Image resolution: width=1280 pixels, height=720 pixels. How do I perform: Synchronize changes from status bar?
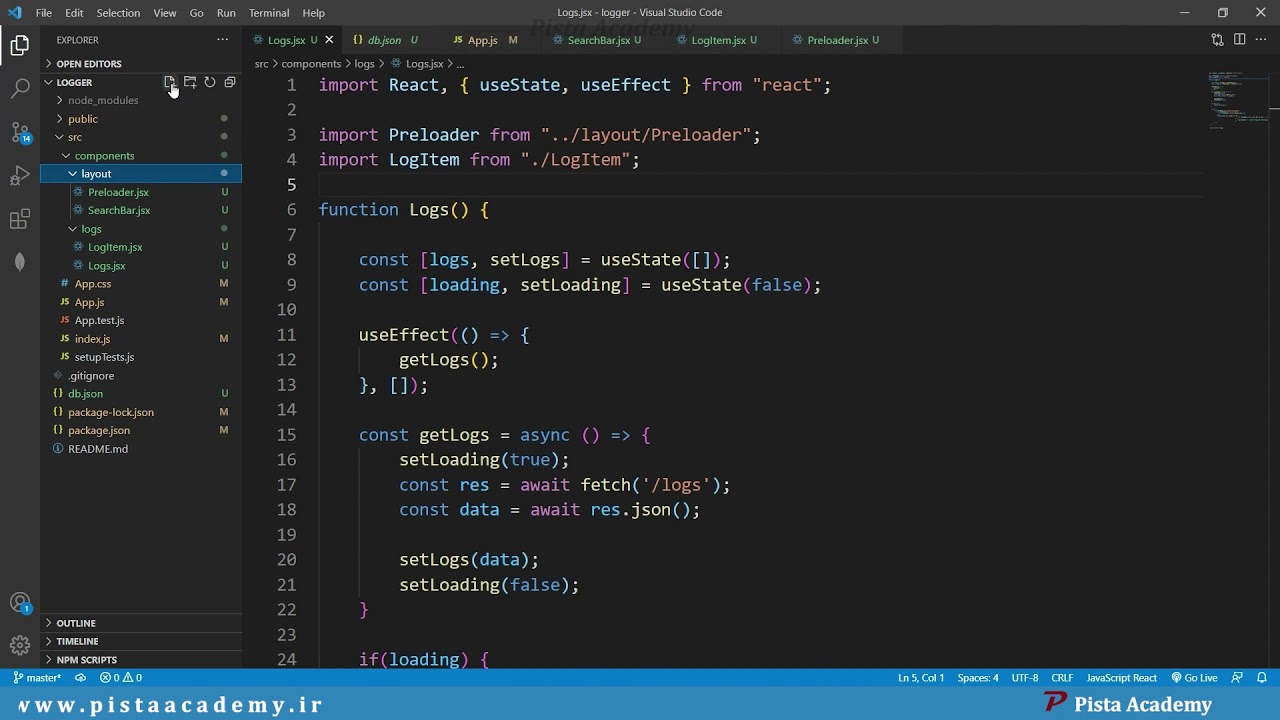[x=81, y=678]
